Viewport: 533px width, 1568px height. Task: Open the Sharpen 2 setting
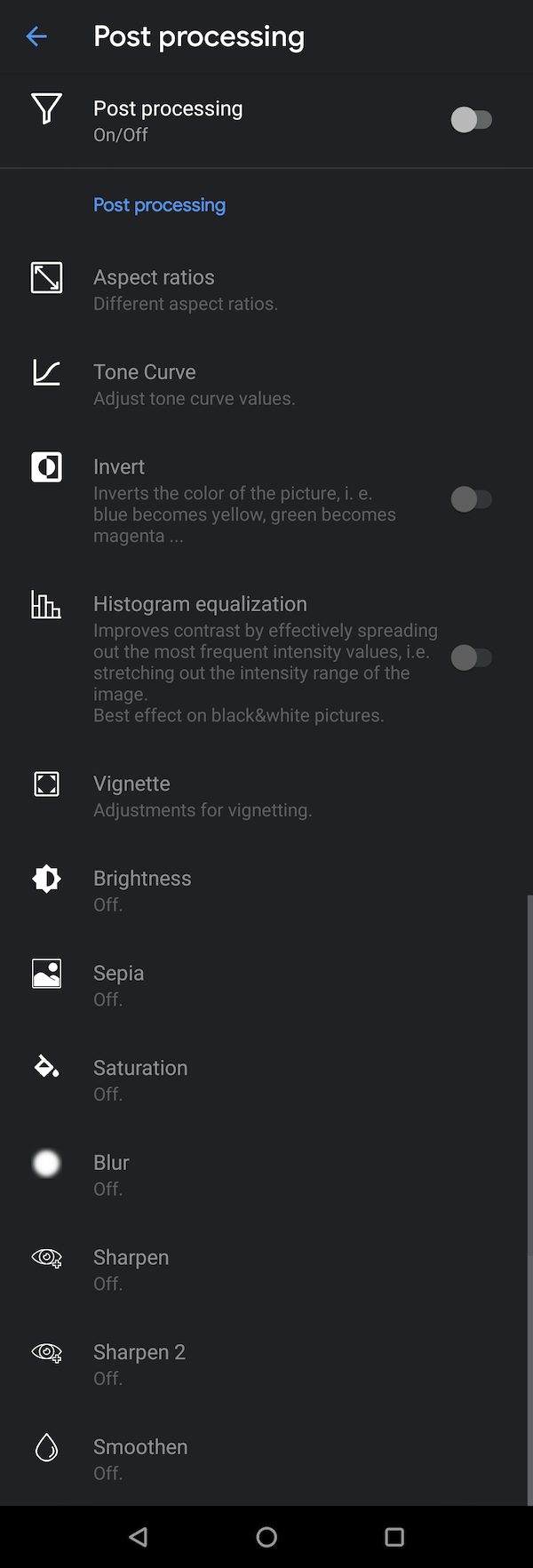266,1365
